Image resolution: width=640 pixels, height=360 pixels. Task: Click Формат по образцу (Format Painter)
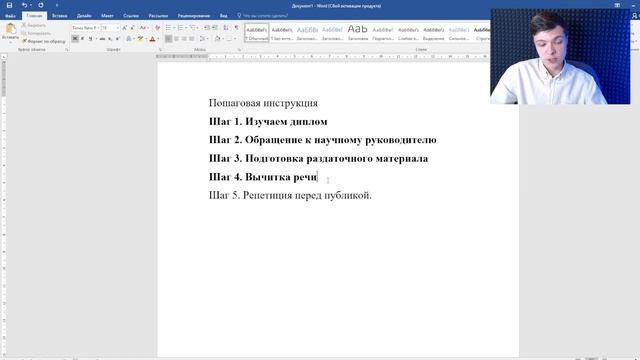44,41
